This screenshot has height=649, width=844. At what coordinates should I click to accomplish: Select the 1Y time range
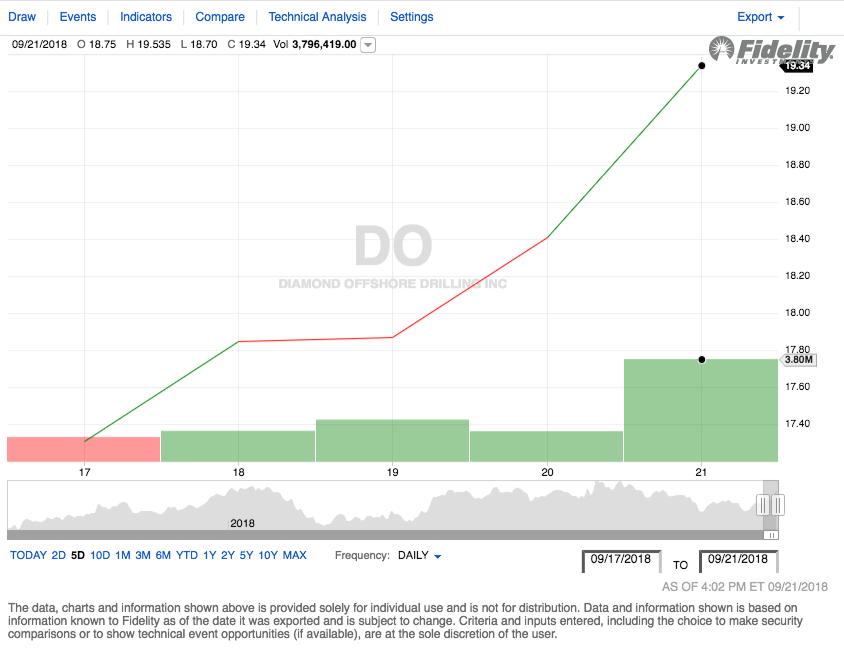pos(209,555)
